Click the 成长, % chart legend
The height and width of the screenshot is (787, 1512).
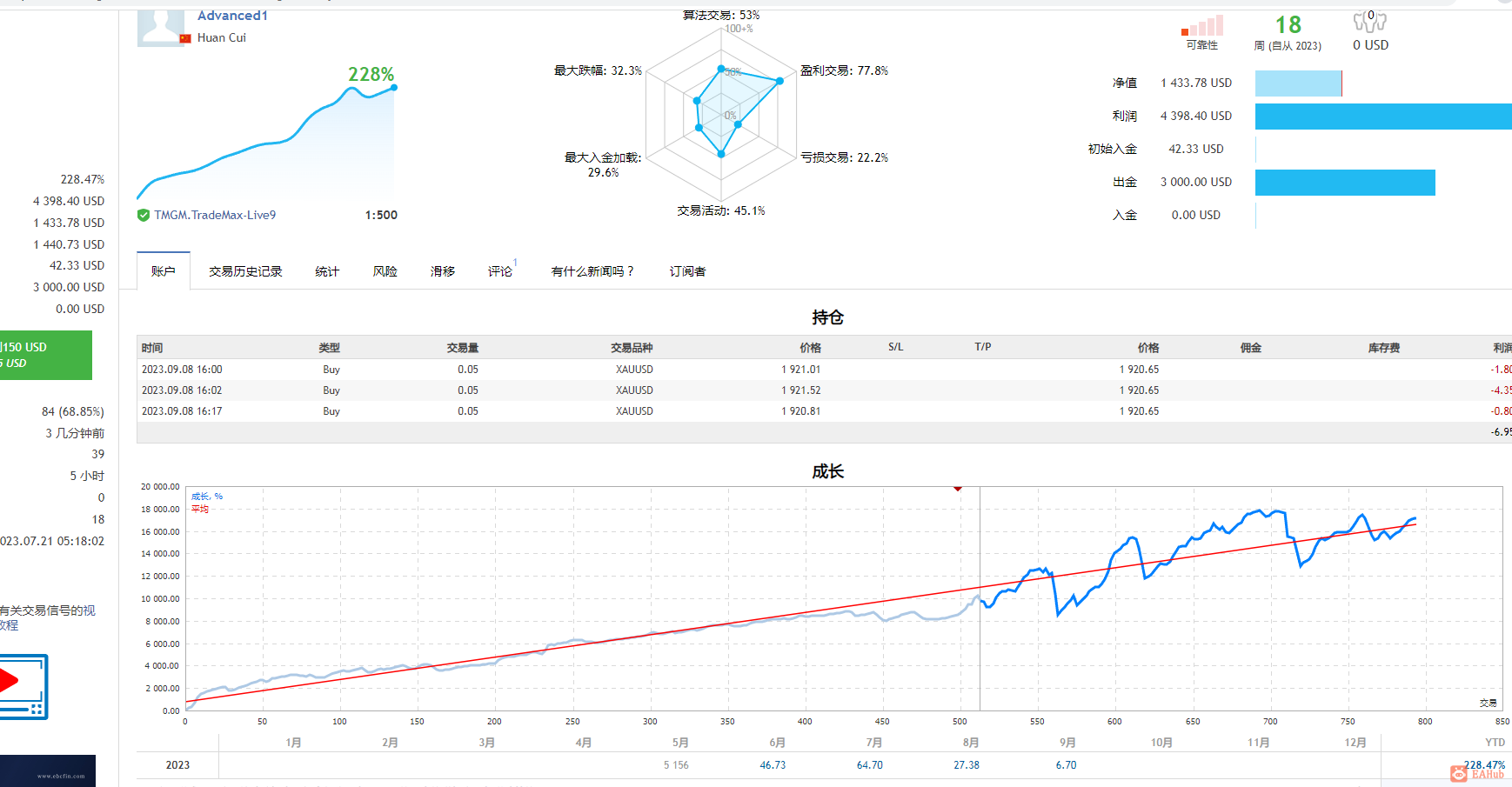pos(207,497)
